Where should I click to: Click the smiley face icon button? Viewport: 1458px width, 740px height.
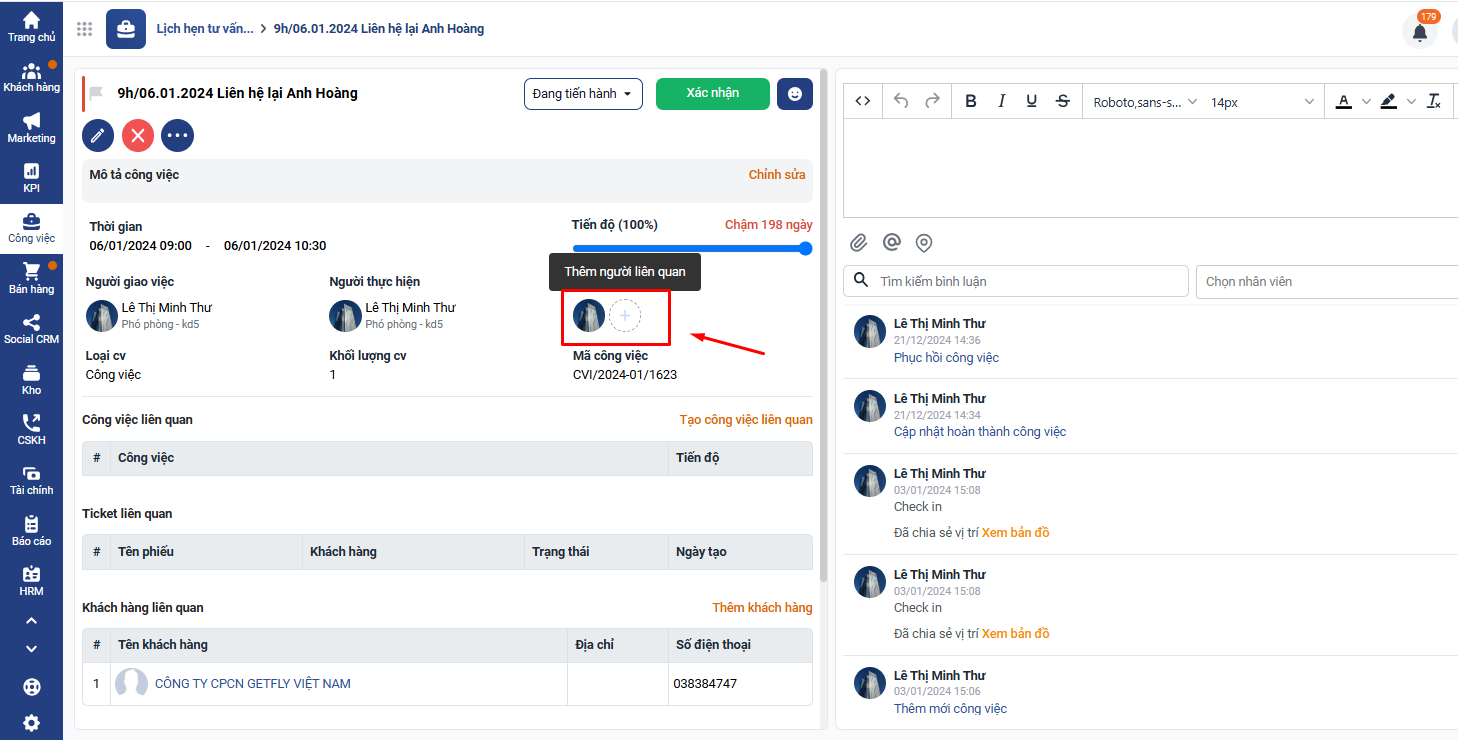(x=795, y=94)
